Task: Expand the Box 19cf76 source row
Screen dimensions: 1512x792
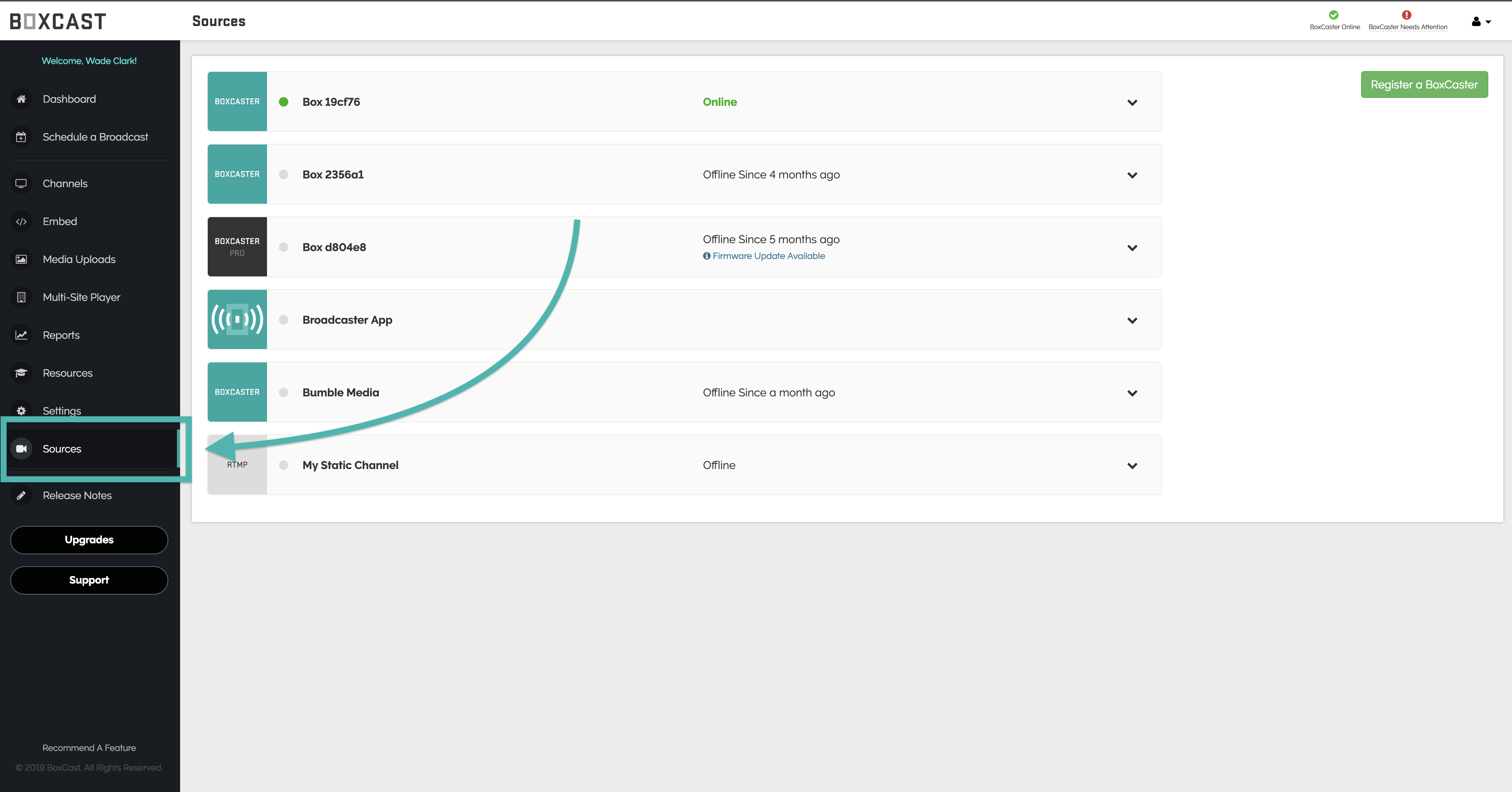Action: tap(1132, 103)
